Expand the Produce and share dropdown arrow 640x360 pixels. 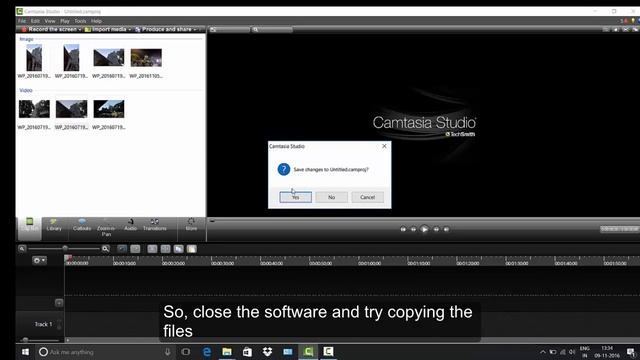[x=195, y=29]
